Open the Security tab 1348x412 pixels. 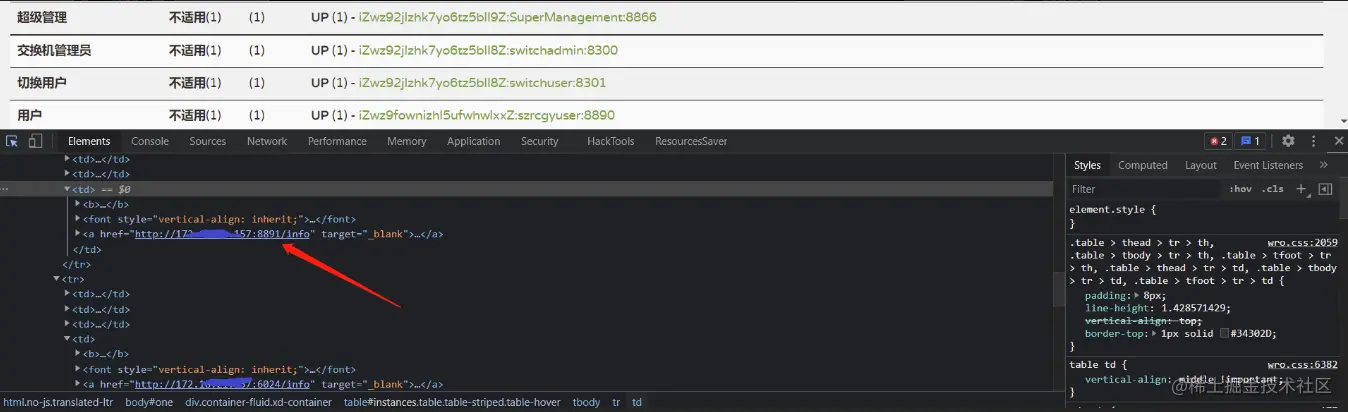pos(540,141)
